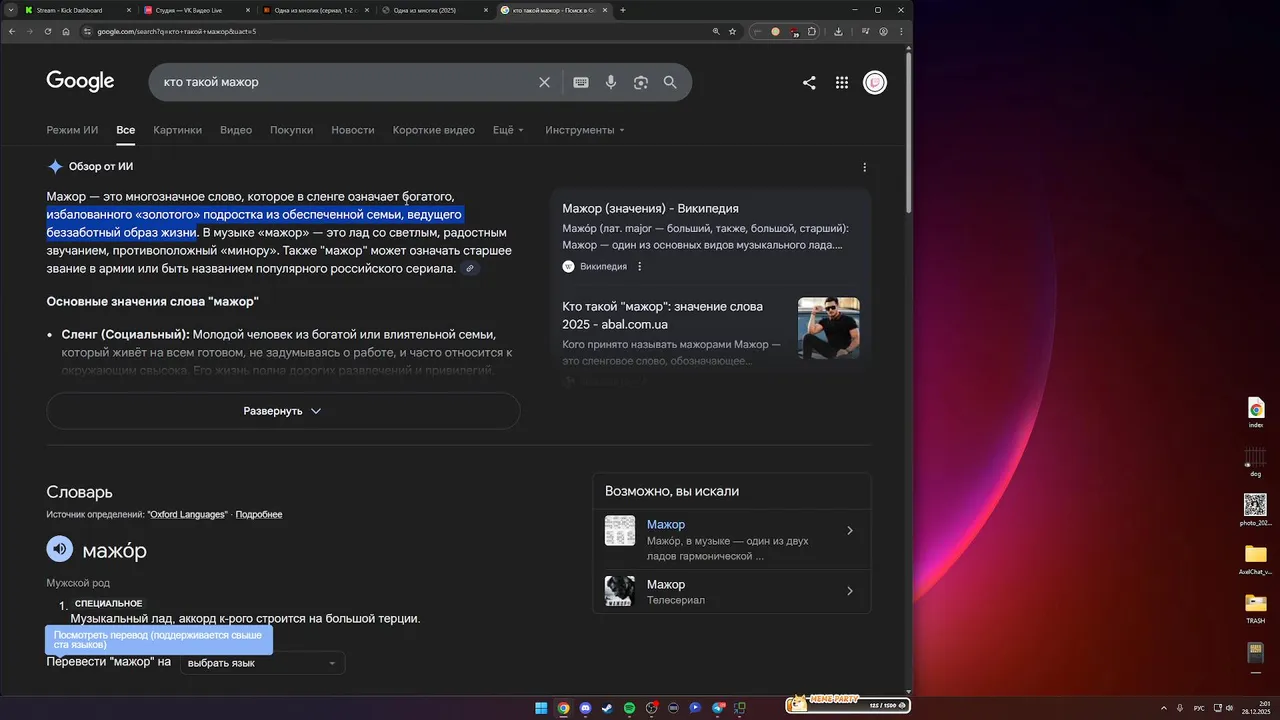Select the Покупки search tab
1280x720 pixels.
pos(291,130)
